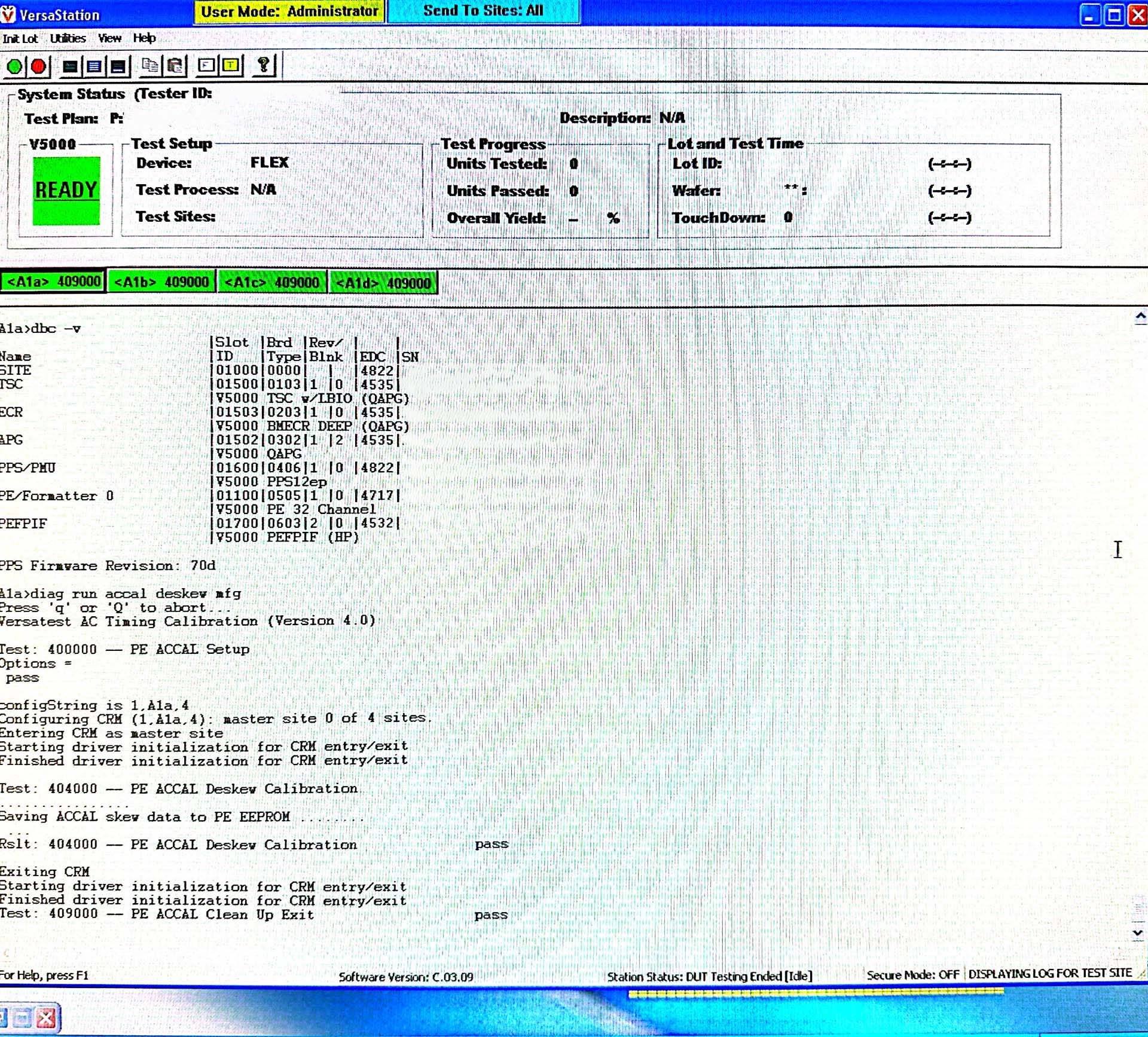The width and height of the screenshot is (1148, 1037).
Task: Click '|V5000 TSC w/LBIO (QAPG)' description row
Action: click(310, 398)
